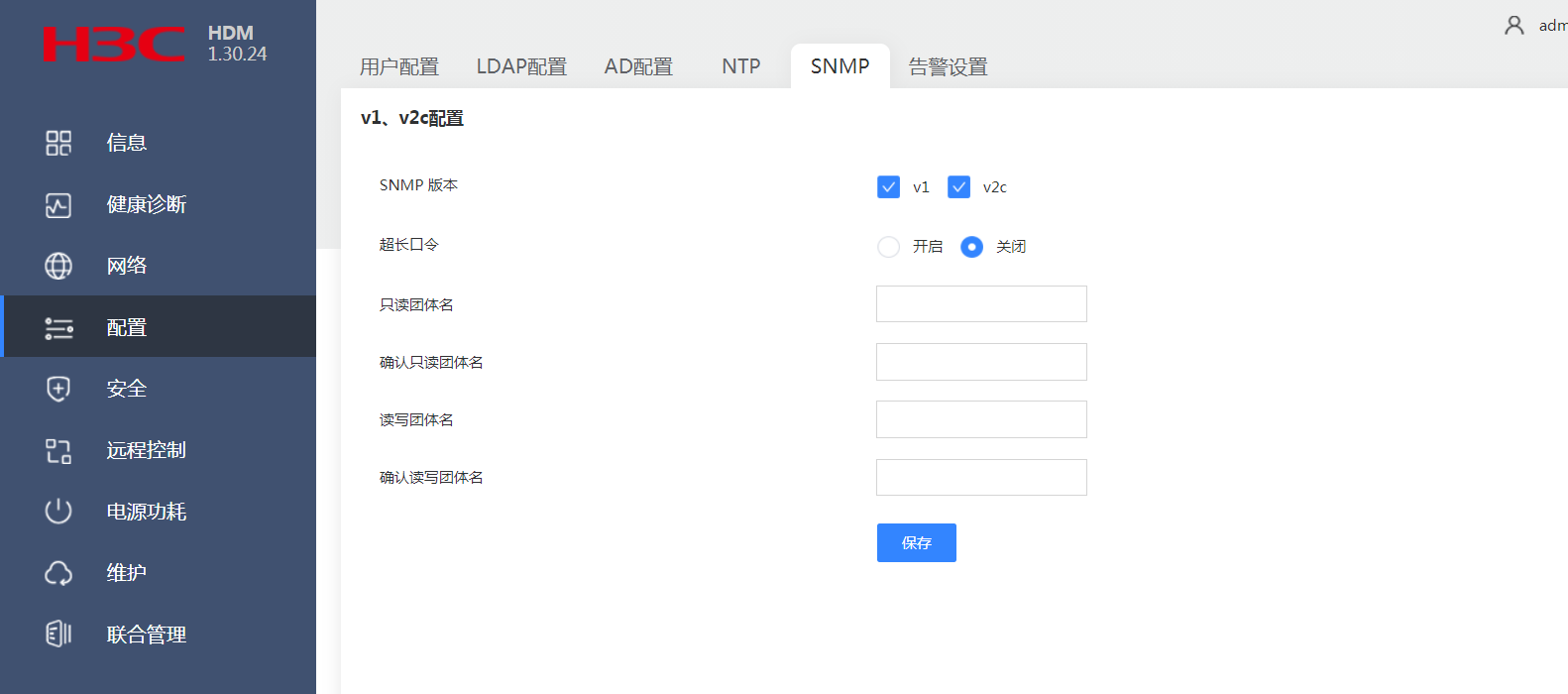
Task: Click the Information grid icon in sidebar
Action: pos(58,143)
